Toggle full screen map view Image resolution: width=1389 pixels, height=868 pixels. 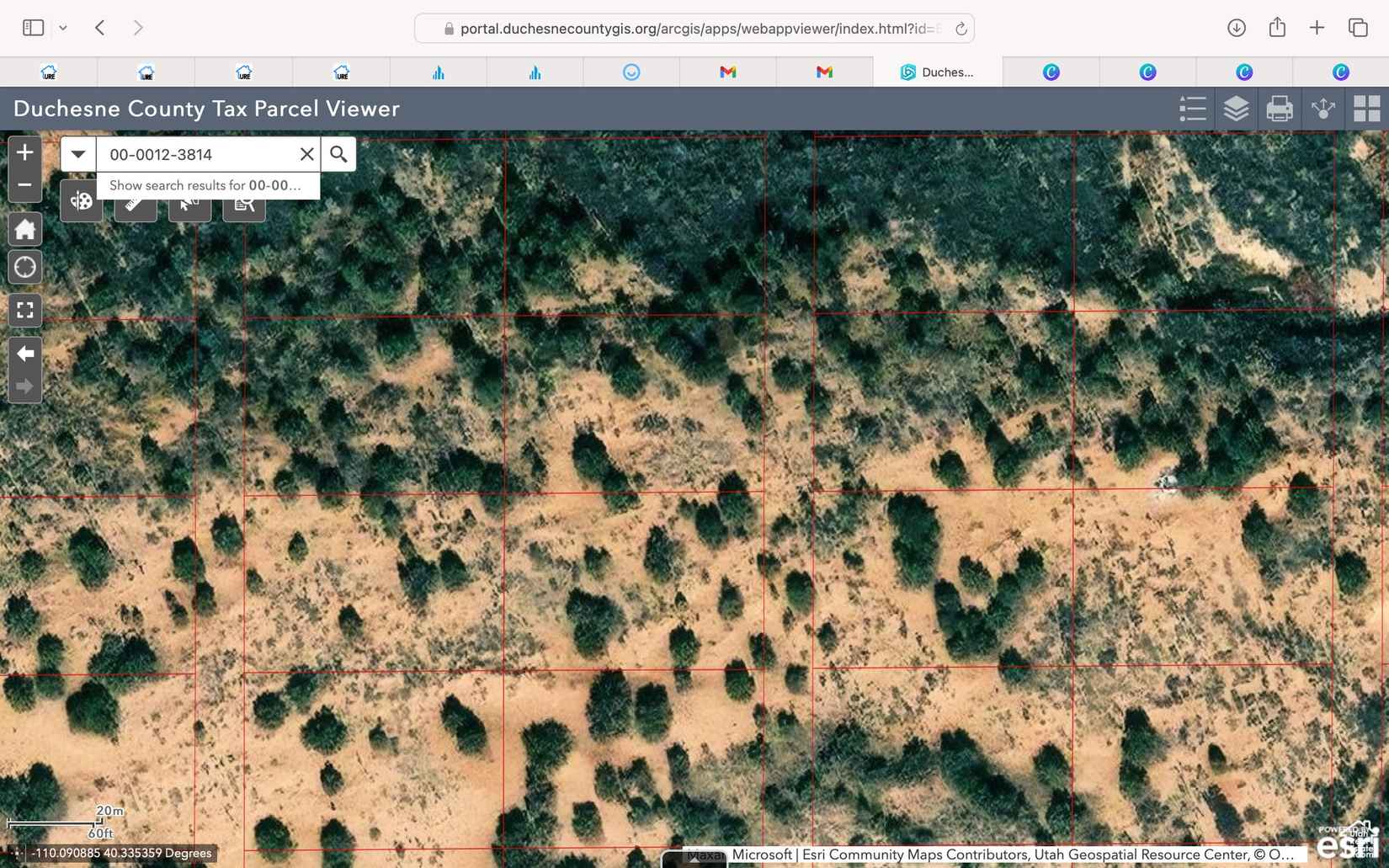[24, 310]
